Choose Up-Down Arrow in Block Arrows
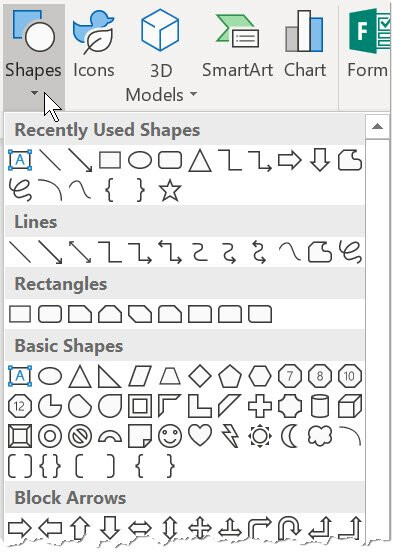This screenshot has height=554, width=394. tap(170, 529)
